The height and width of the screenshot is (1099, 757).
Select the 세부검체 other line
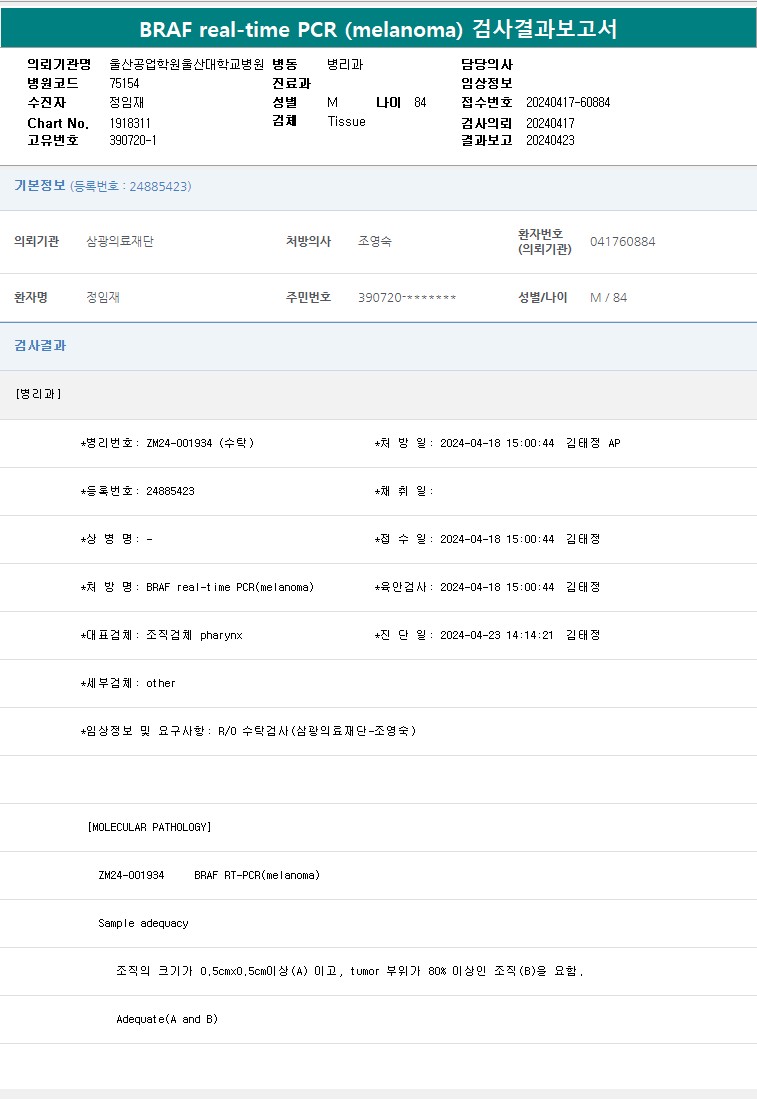click(x=128, y=683)
